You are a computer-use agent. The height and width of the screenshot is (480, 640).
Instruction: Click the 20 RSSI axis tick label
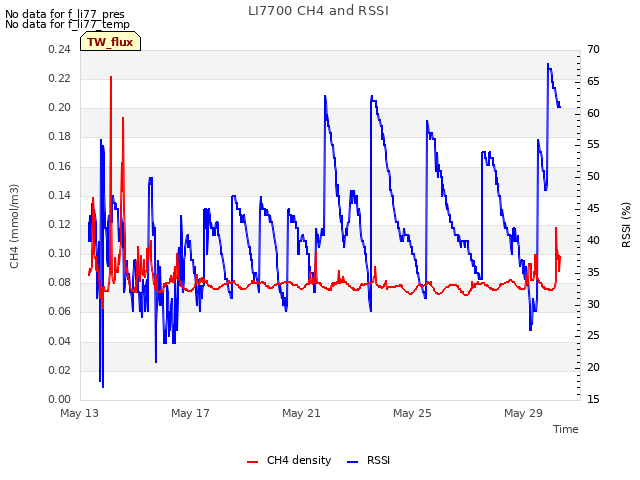[593, 367]
